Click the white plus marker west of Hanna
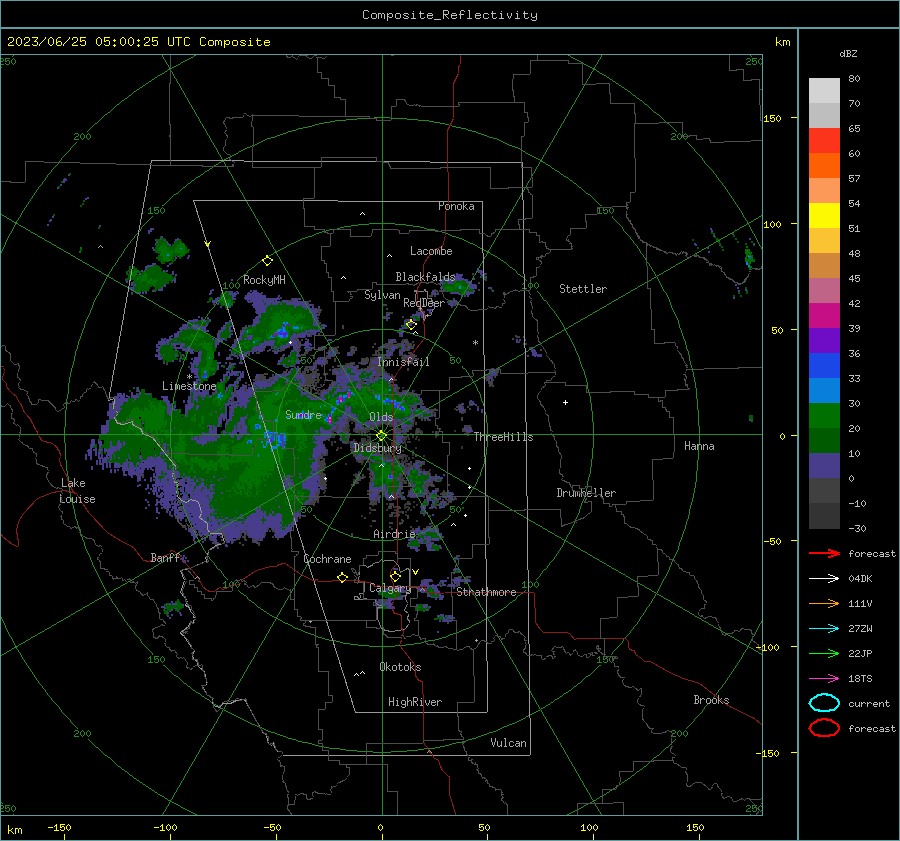This screenshot has height=841, width=900. (x=565, y=402)
